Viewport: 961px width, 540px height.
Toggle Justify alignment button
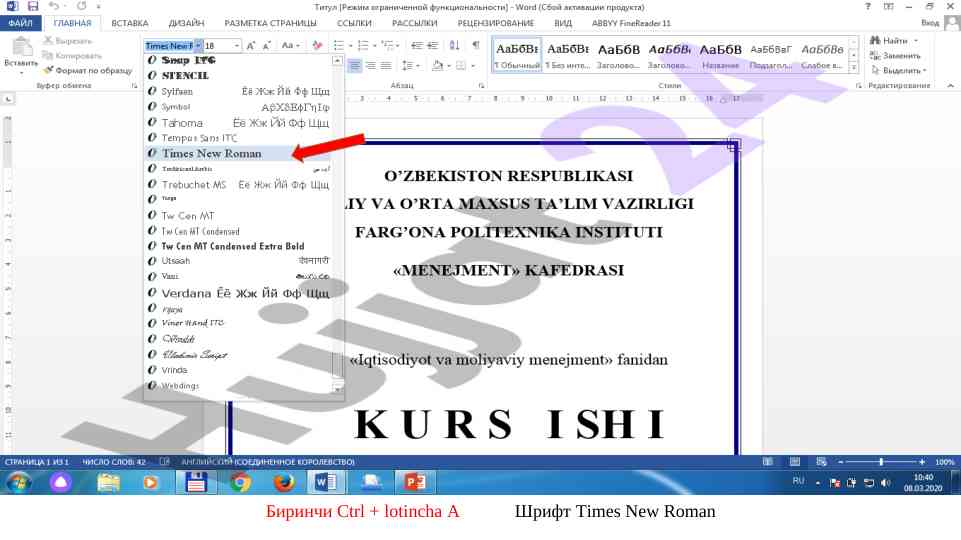pos(386,66)
